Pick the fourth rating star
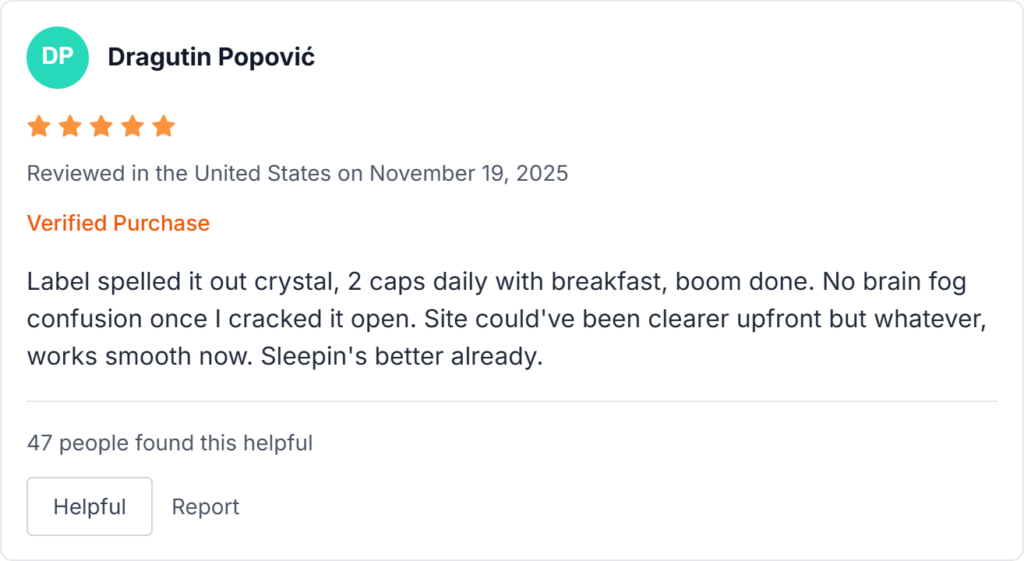 pos(133,127)
